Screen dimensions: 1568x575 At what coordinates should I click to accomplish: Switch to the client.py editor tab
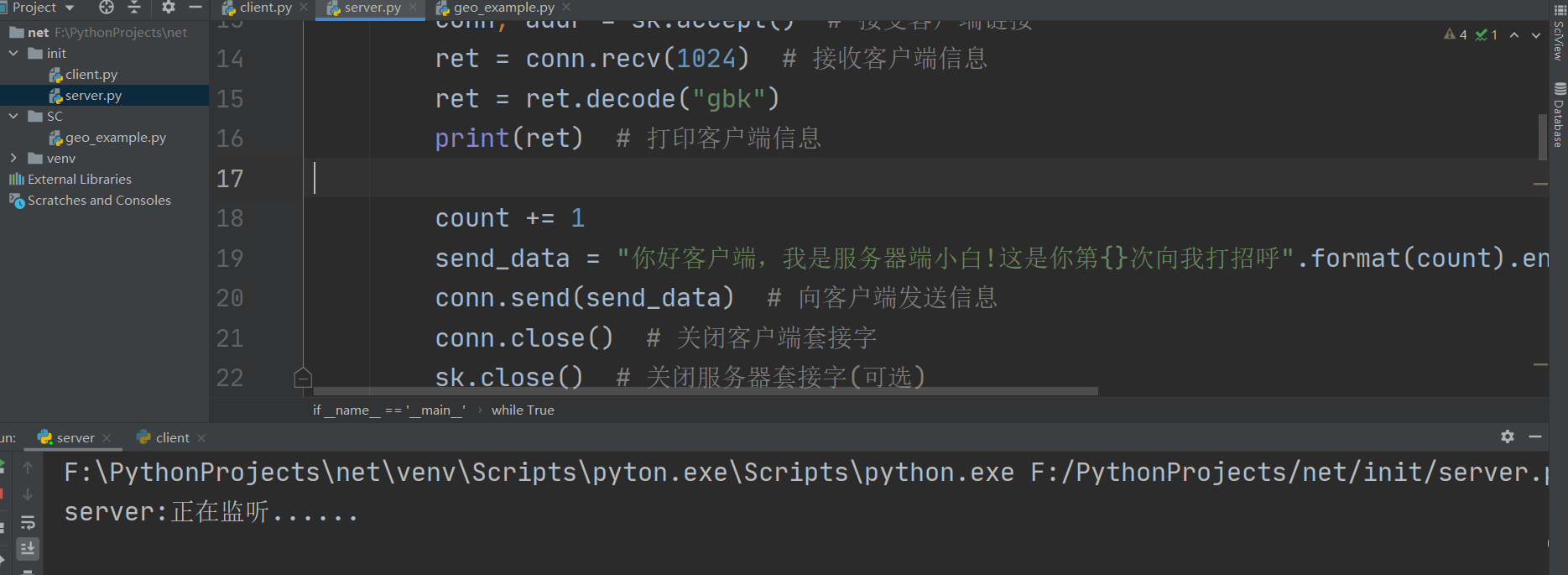pyautogui.click(x=258, y=8)
